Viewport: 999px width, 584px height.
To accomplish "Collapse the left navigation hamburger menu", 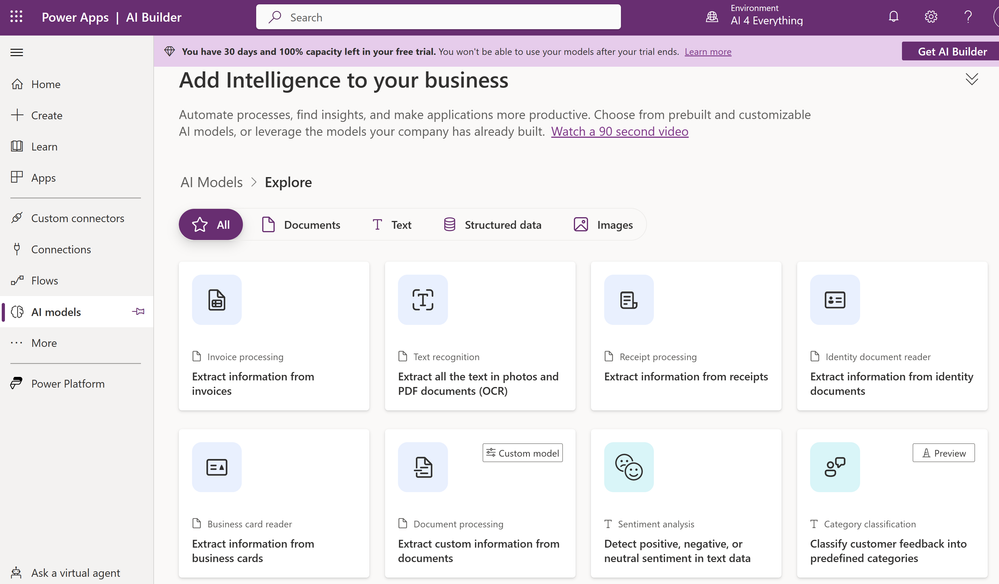I will click(x=17, y=52).
